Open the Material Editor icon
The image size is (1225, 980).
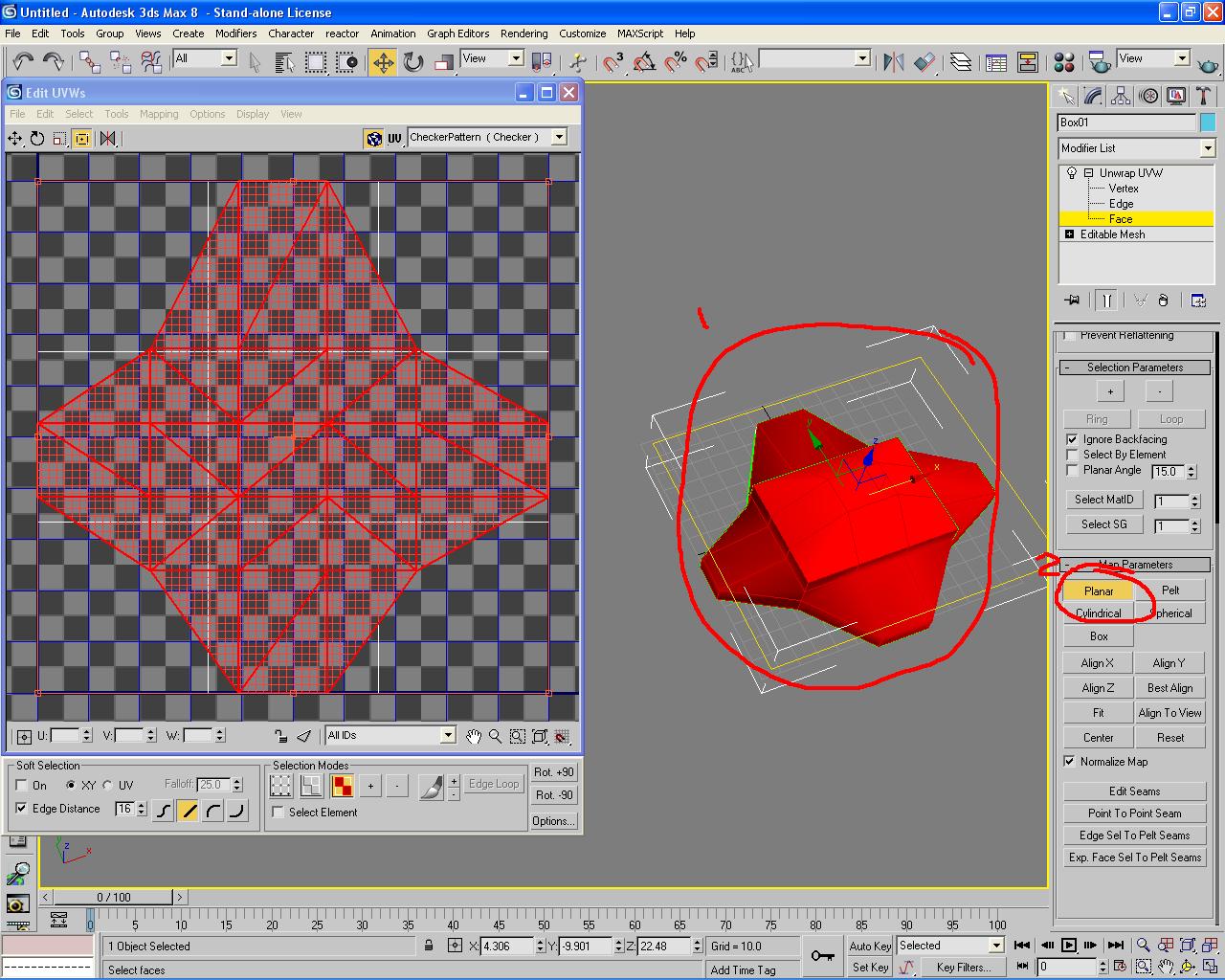click(1063, 63)
